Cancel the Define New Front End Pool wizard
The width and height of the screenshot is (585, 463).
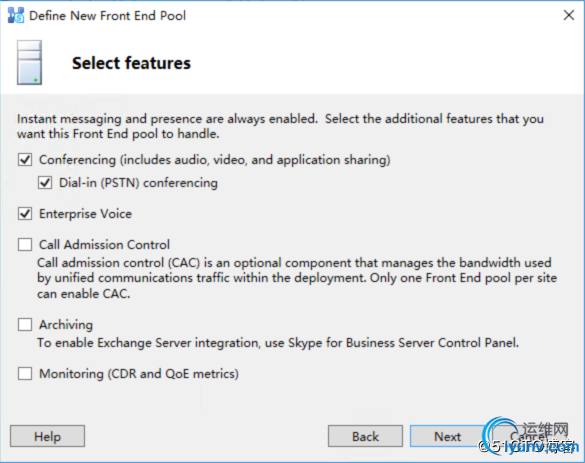[530, 436]
